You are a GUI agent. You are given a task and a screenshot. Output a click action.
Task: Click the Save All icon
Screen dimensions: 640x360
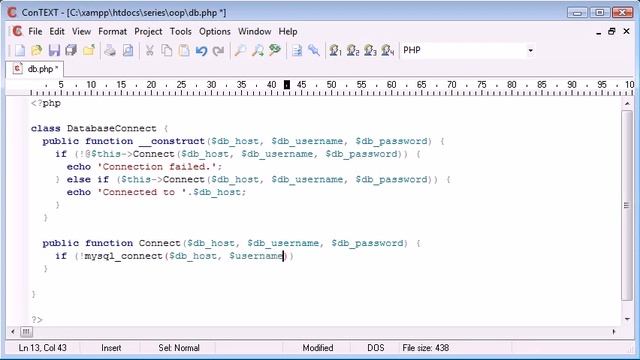tap(71, 51)
